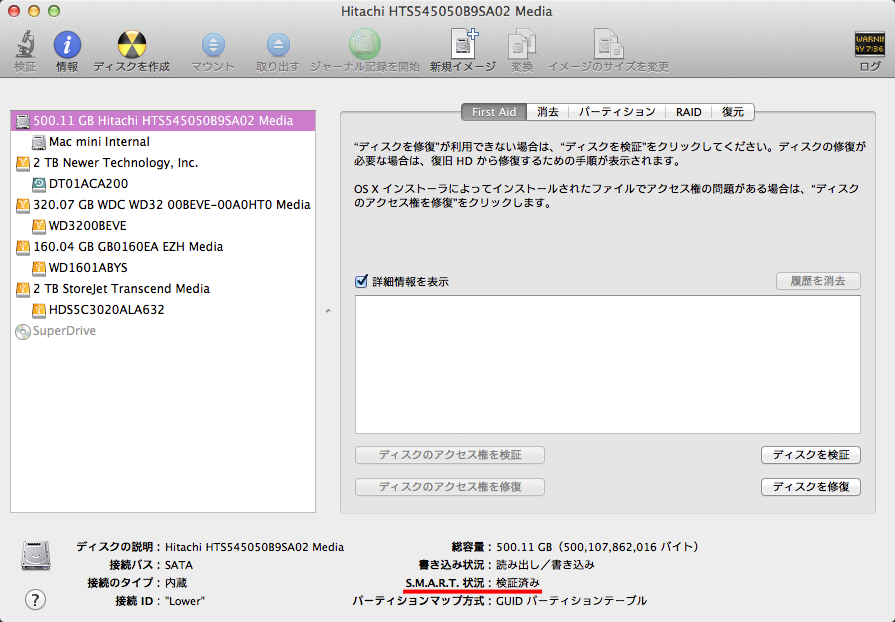The width and height of the screenshot is (895, 622).
Task: Click the マウント toolbar icon
Action: click(x=212, y=45)
